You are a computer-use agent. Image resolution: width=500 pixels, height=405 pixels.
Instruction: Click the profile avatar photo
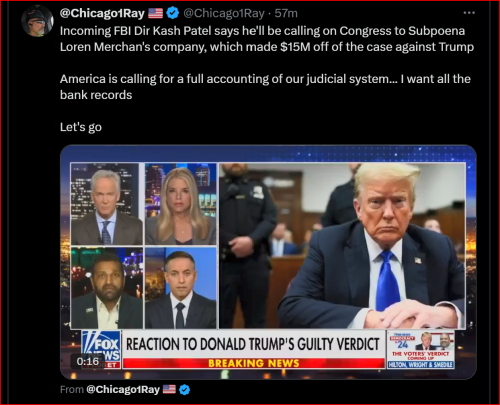(37, 21)
